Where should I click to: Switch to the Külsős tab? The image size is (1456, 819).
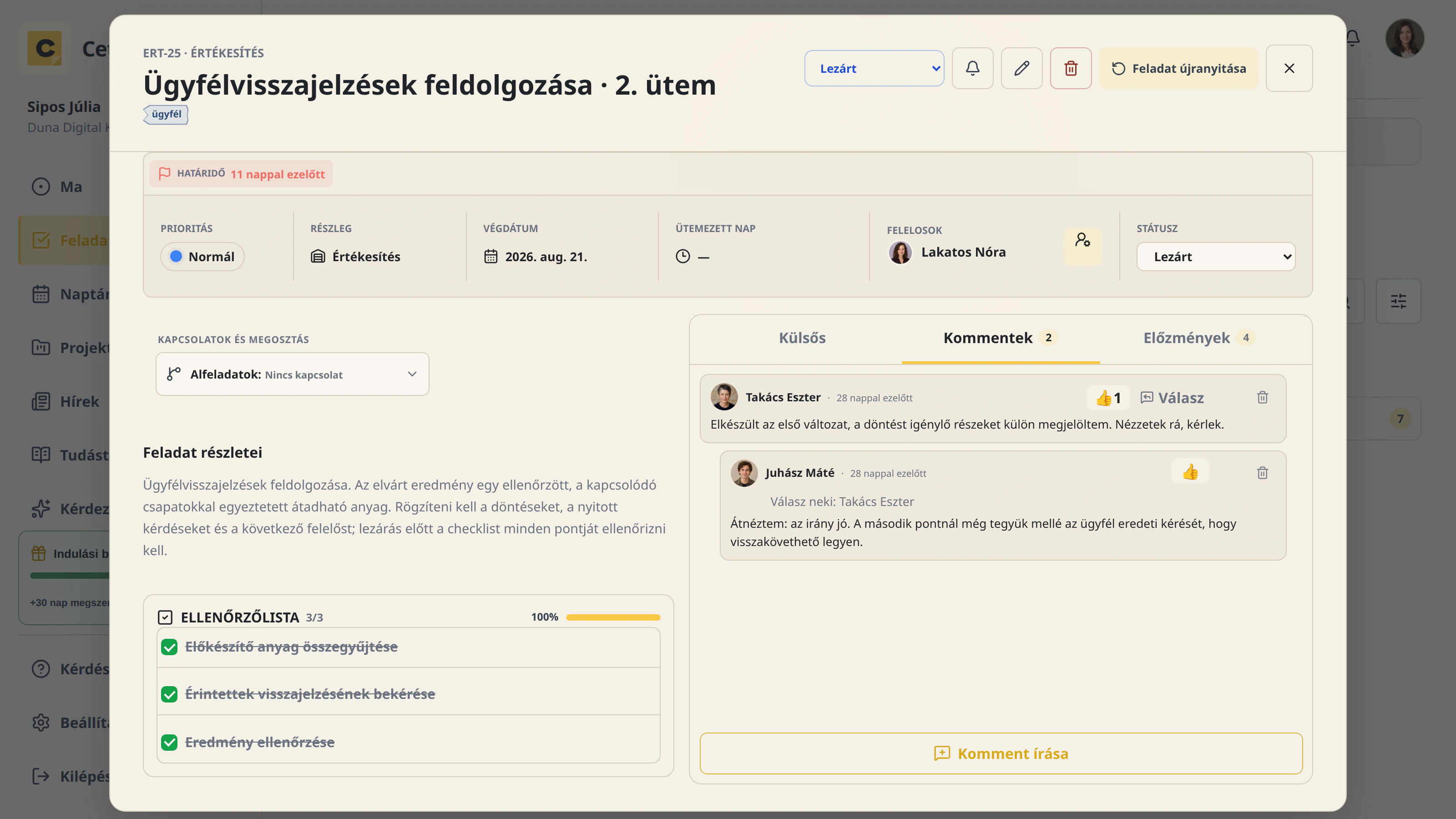802,338
